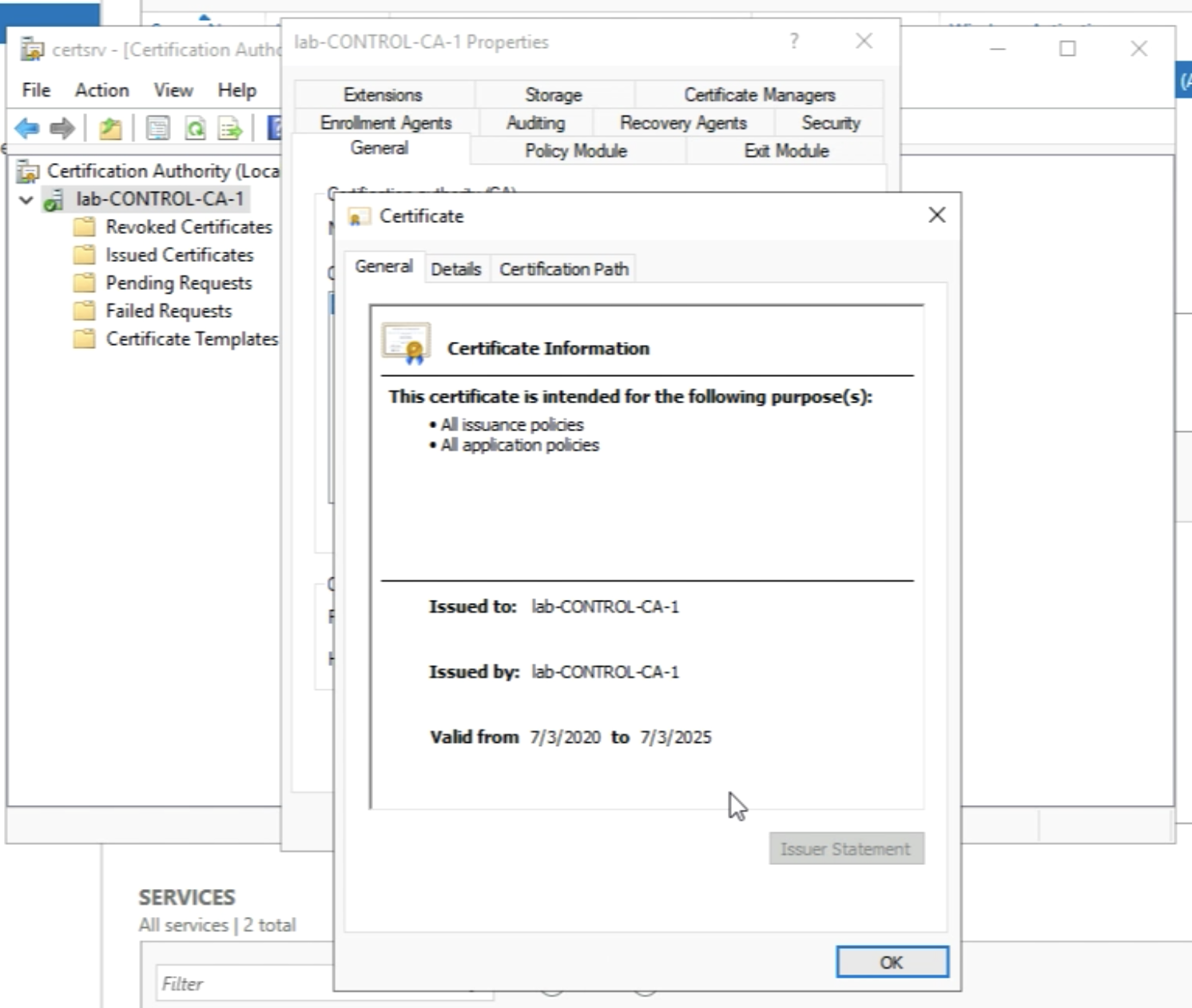1192x1008 pixels.
Task: Open the Action menu
Action: pyautogui.click(x=101, y=90)
